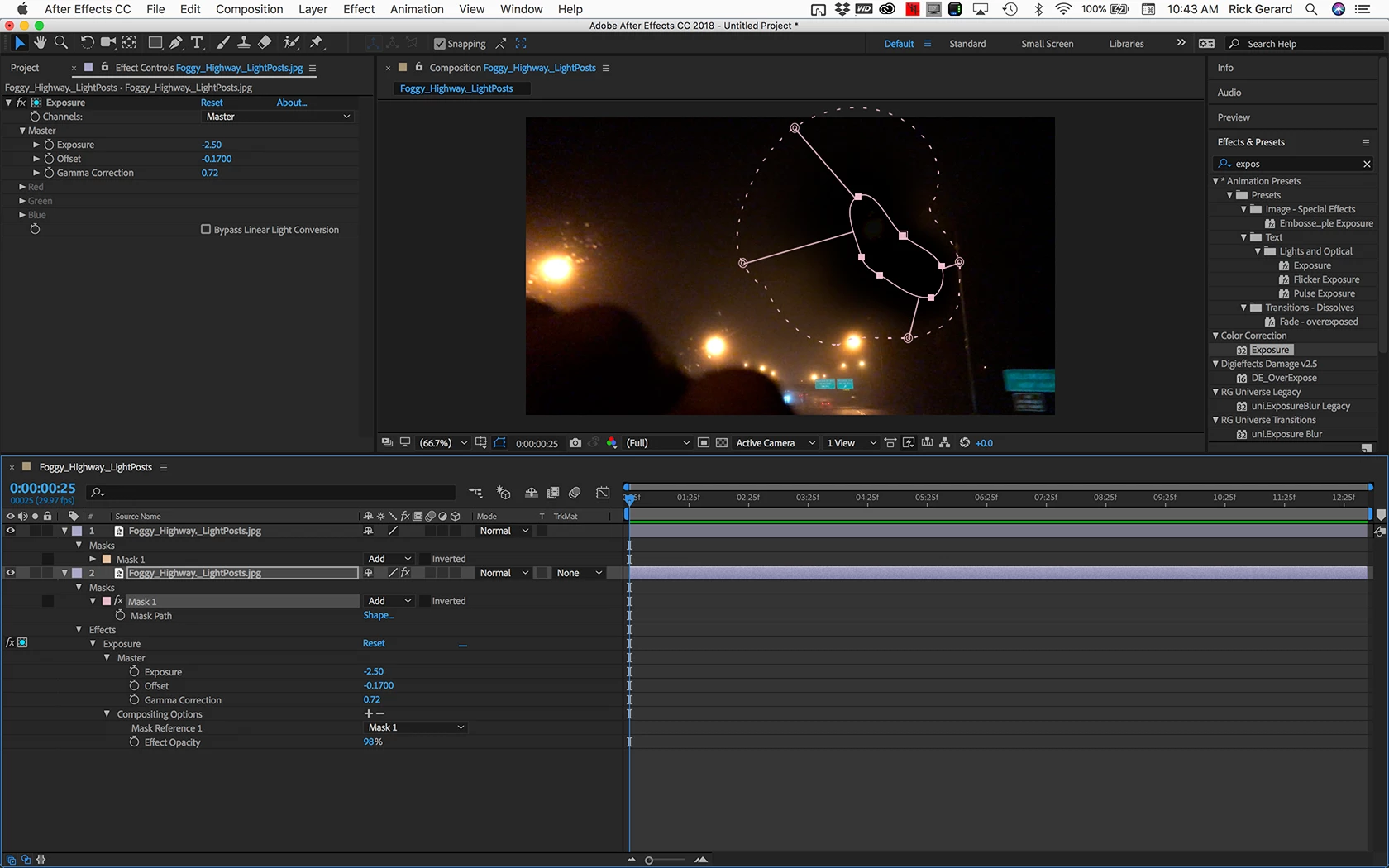Image resolution: width=1389 pixels, height=868 pixels.
Task: Select the Zoom magnifier tool
Action: (60, 43)
